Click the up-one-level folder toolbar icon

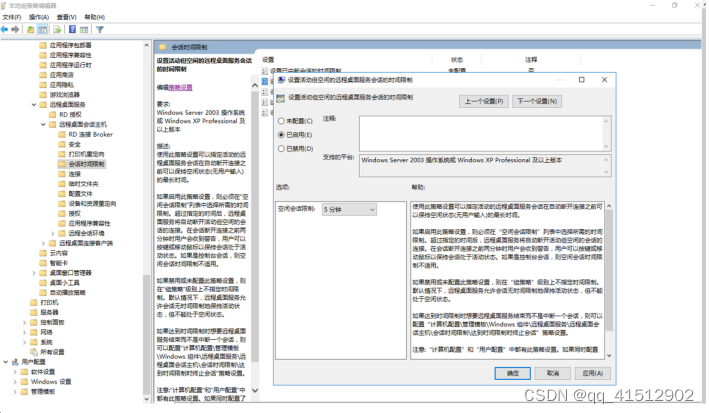click(30, 29)
